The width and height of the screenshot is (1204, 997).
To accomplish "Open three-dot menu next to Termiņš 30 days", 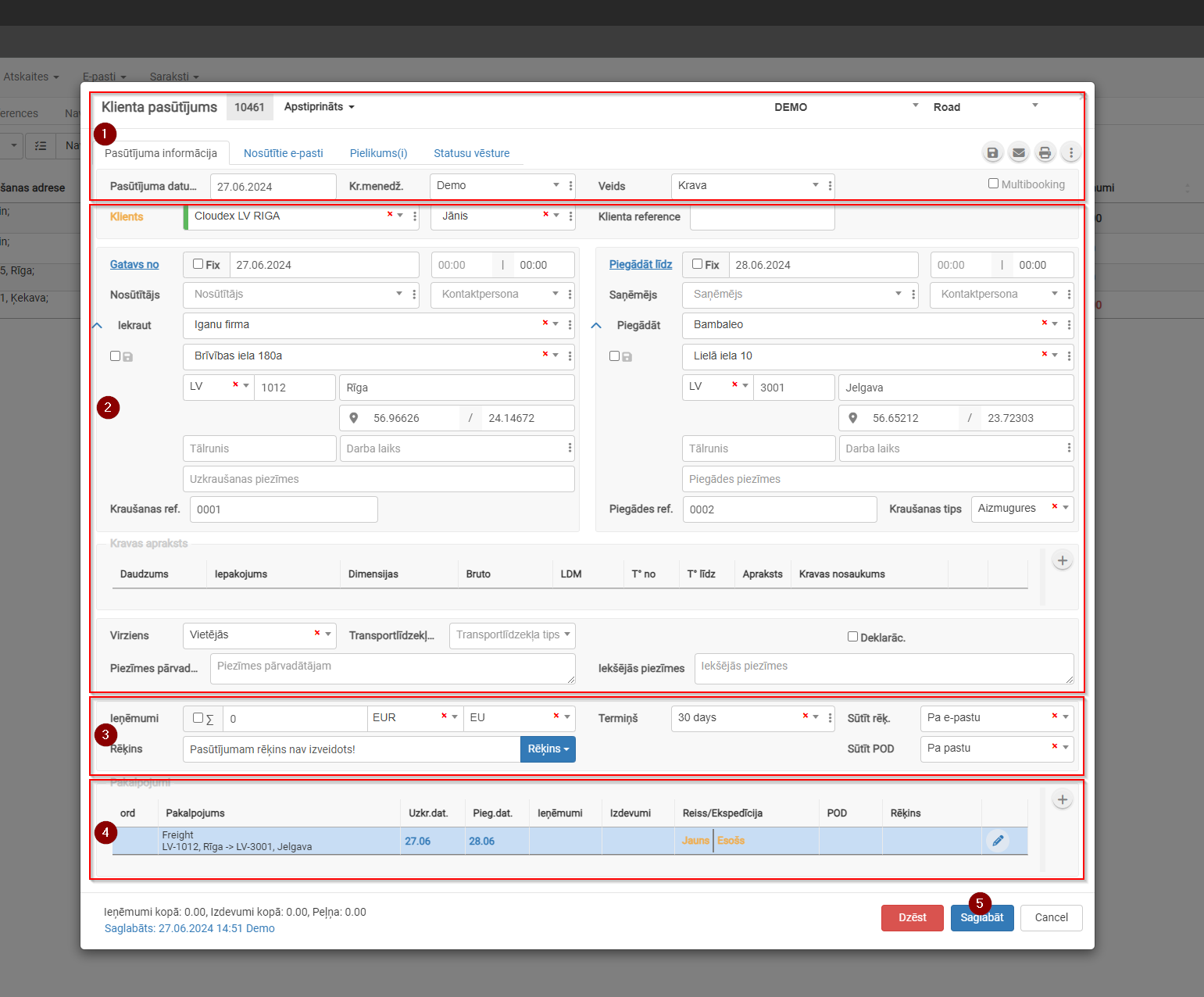I will pos(830,717).
